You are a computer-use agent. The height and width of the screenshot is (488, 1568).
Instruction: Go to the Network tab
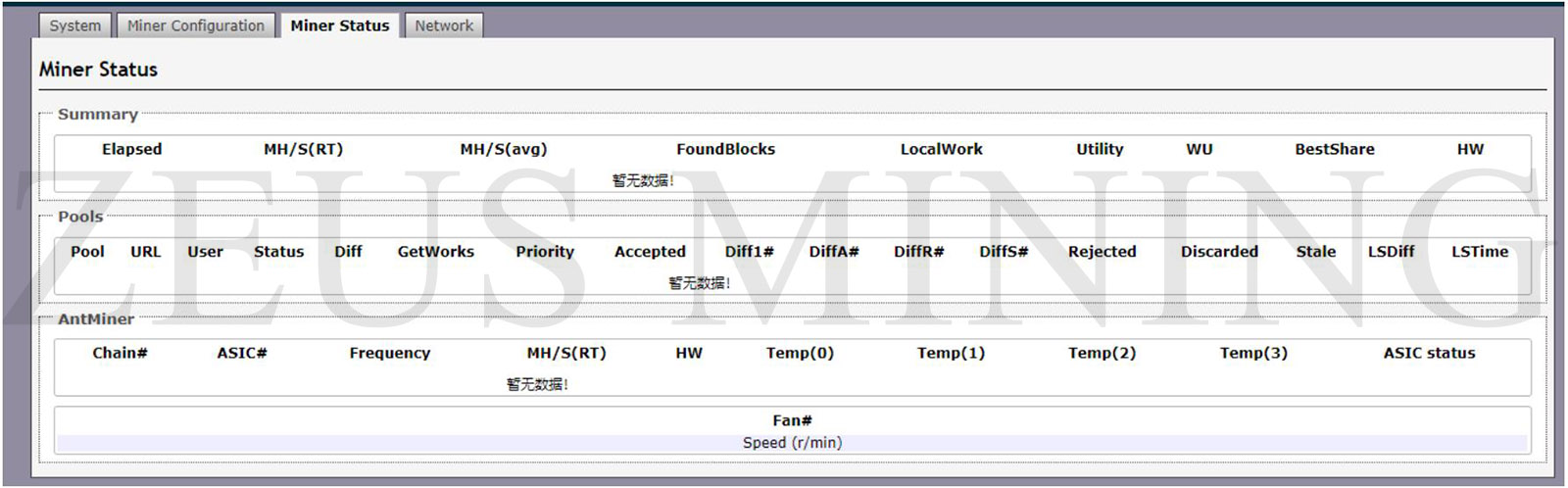tap(444, 25)
